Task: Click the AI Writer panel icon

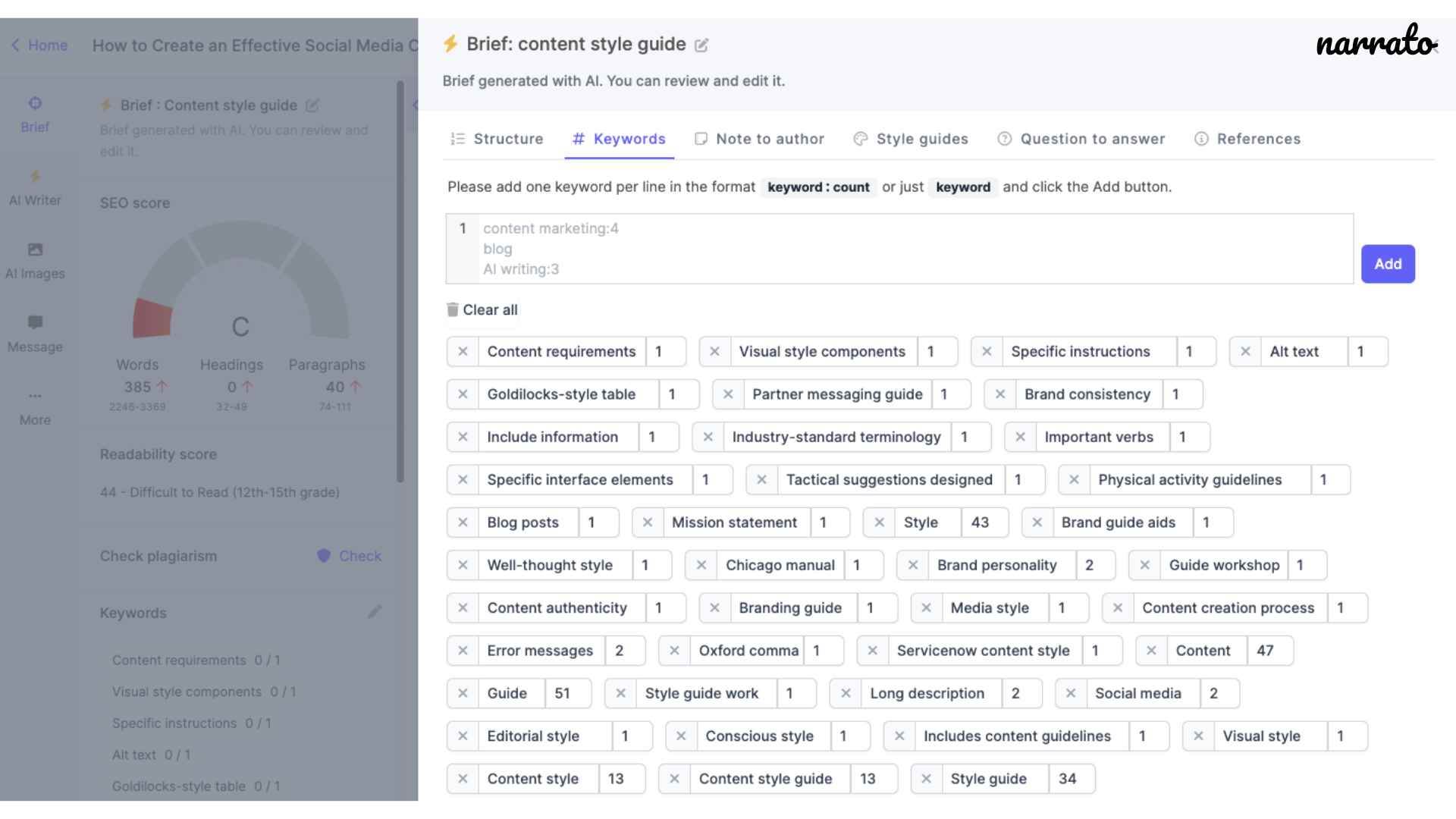Action: [x=35, y=186]
